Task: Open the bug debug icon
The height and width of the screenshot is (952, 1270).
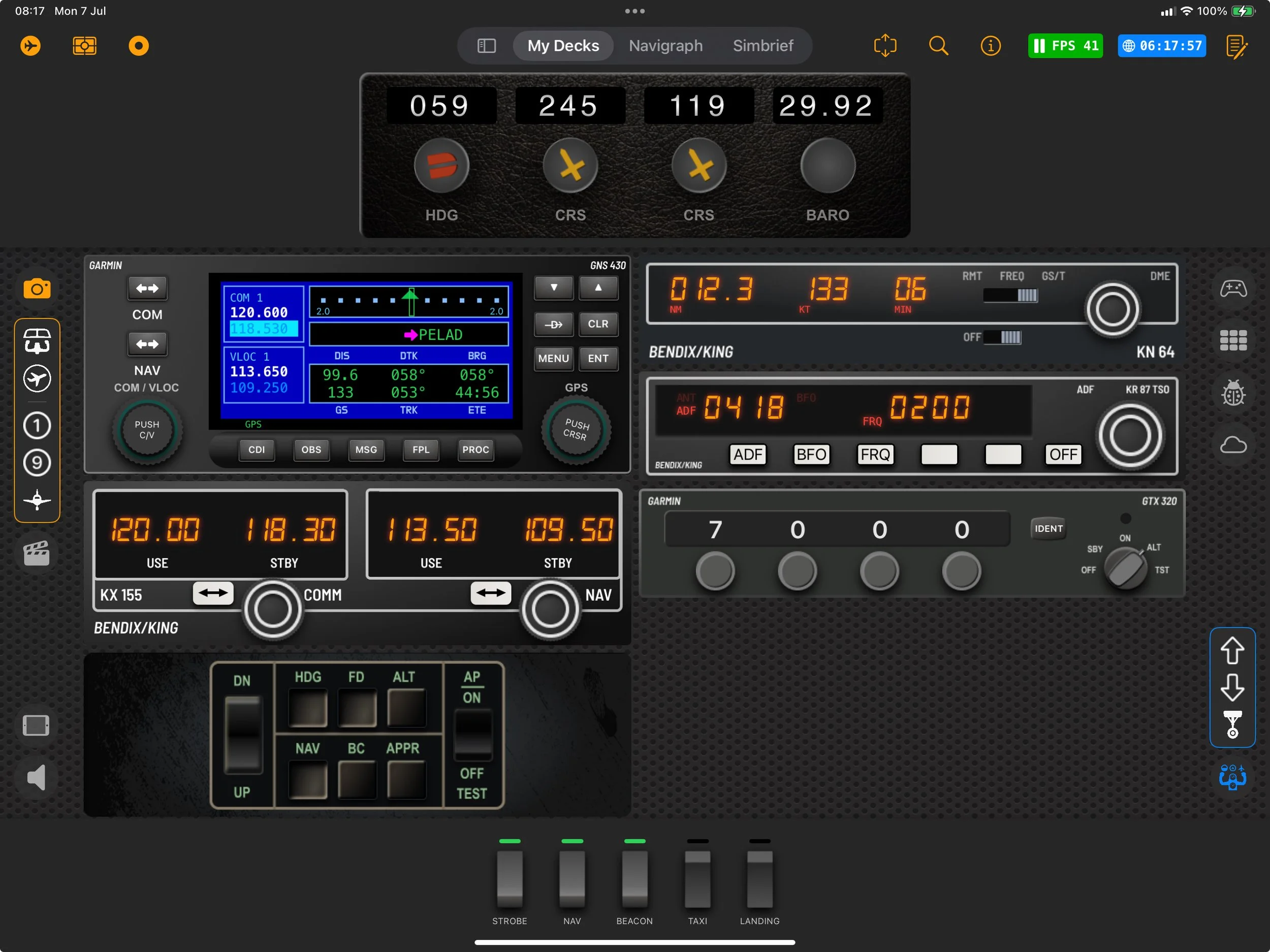Action: (x=1233, y=393)
